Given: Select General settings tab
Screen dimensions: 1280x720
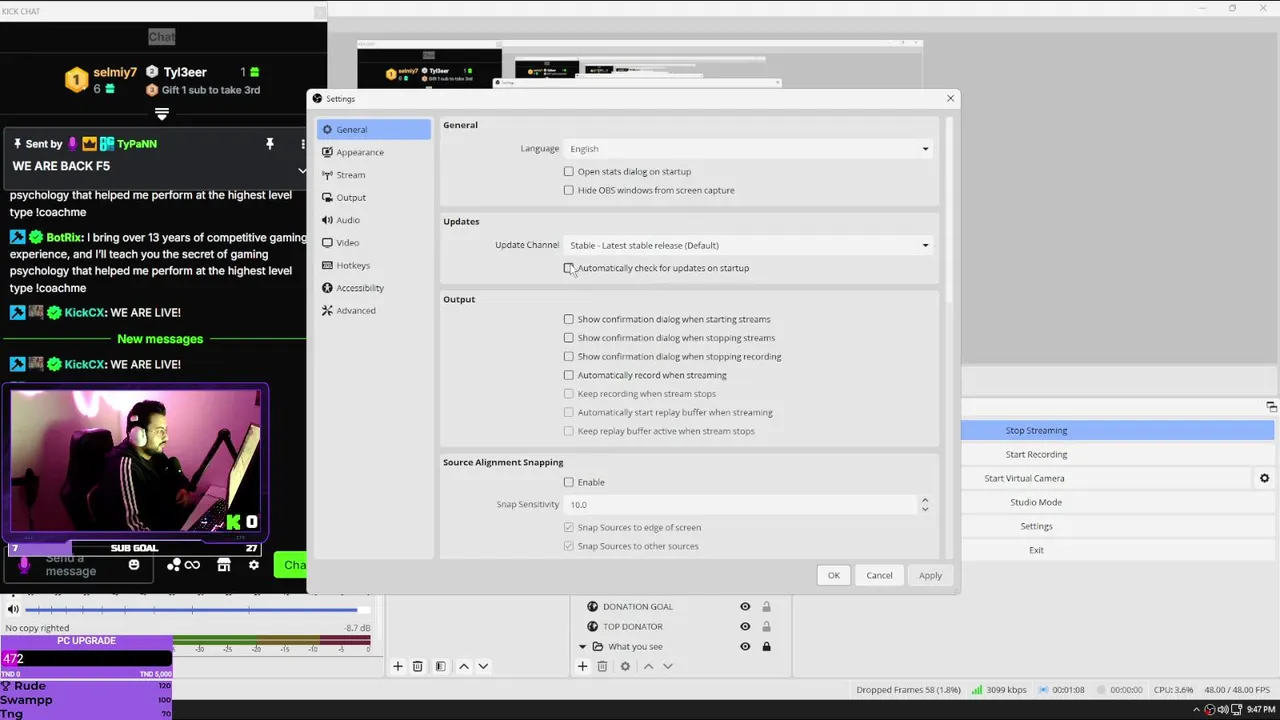Looking at the screenshot, I should click(x=374, y=129).
